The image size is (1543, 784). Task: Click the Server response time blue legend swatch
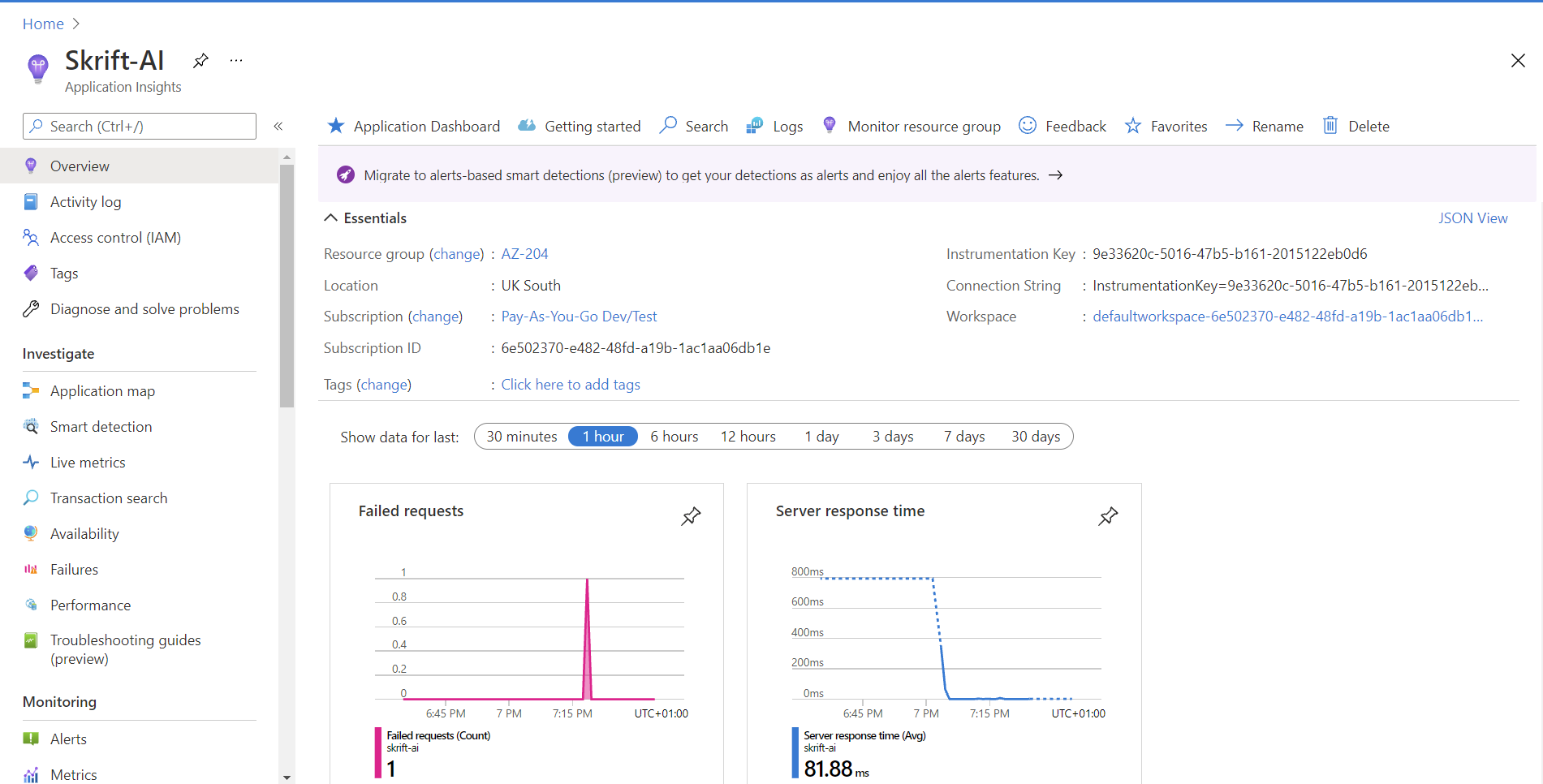(795, 752)
